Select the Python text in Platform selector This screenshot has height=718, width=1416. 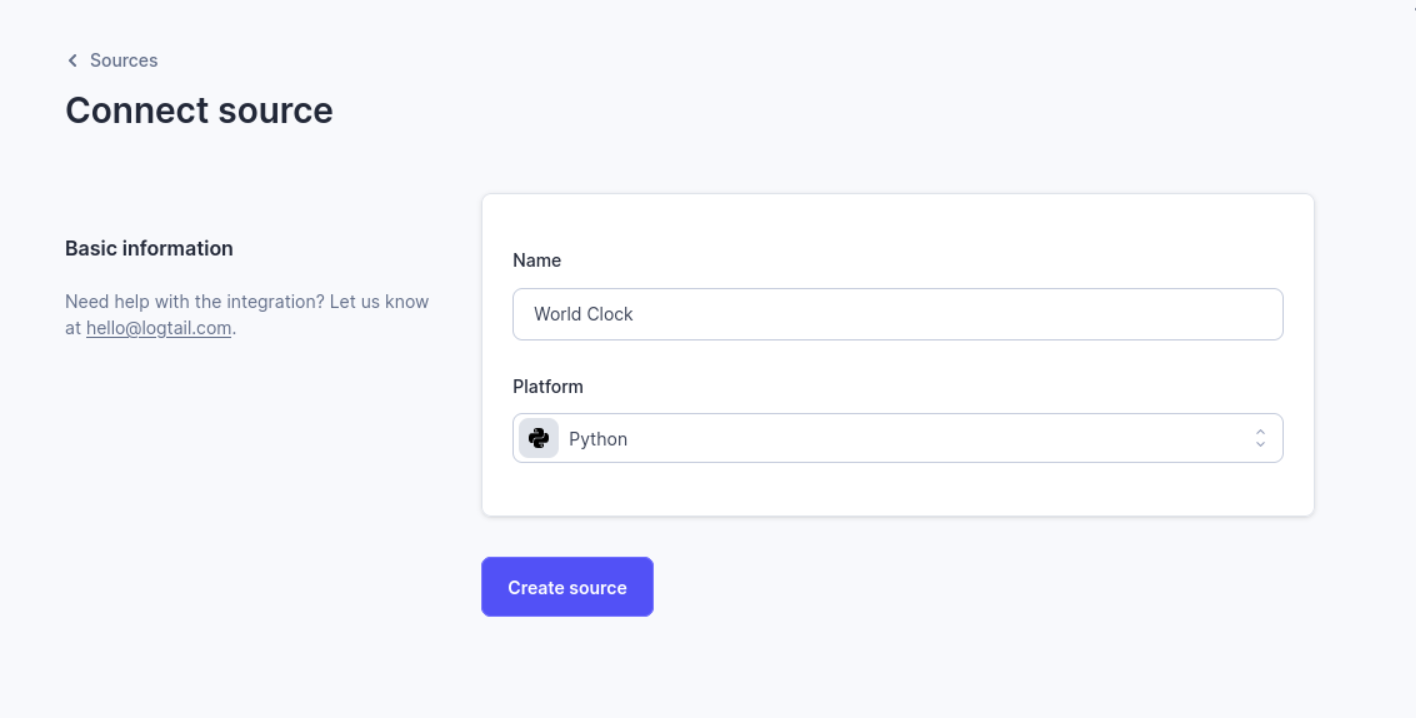click(x=598, y=439)
